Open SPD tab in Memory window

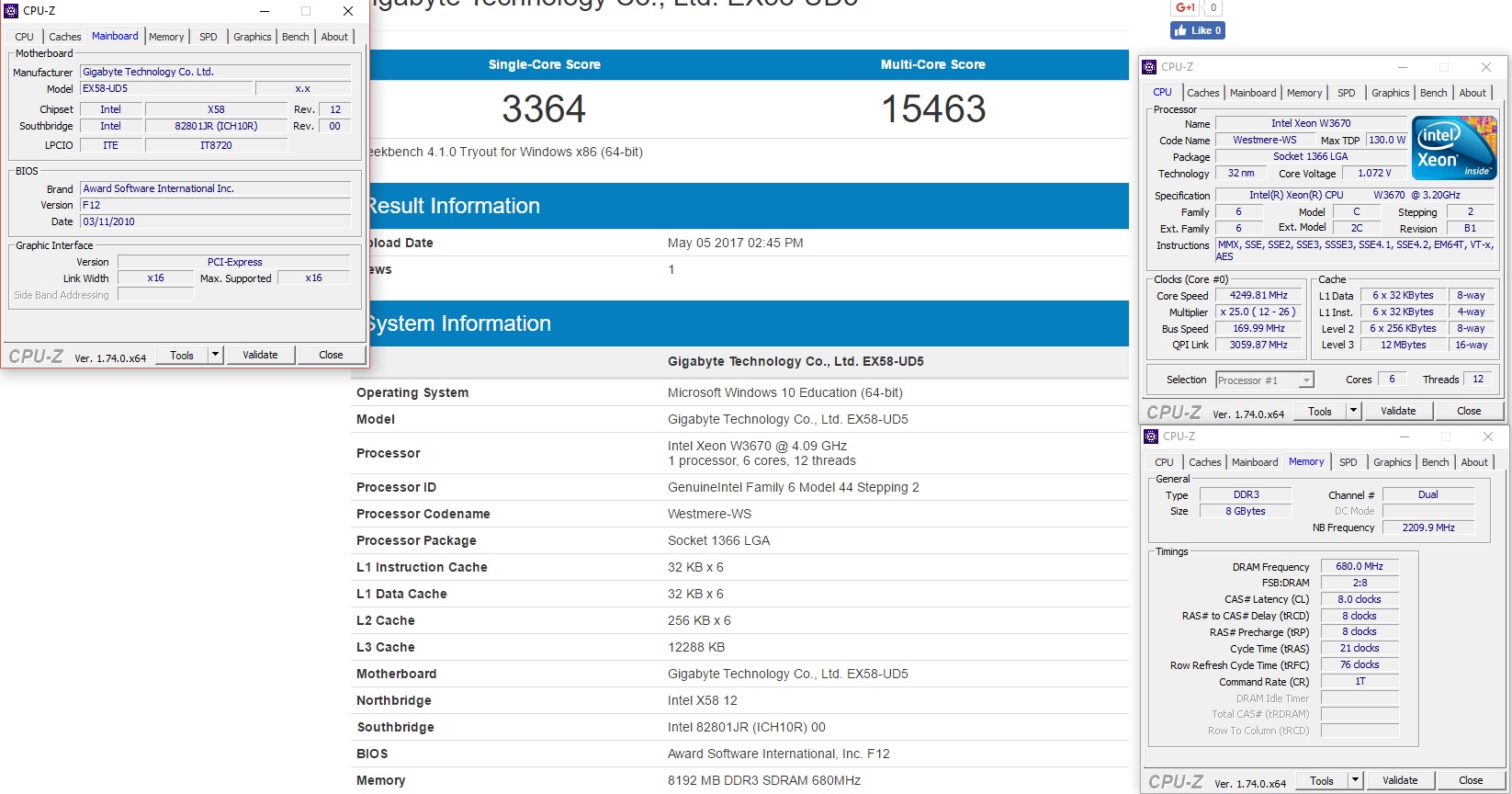coord(1348,462)
